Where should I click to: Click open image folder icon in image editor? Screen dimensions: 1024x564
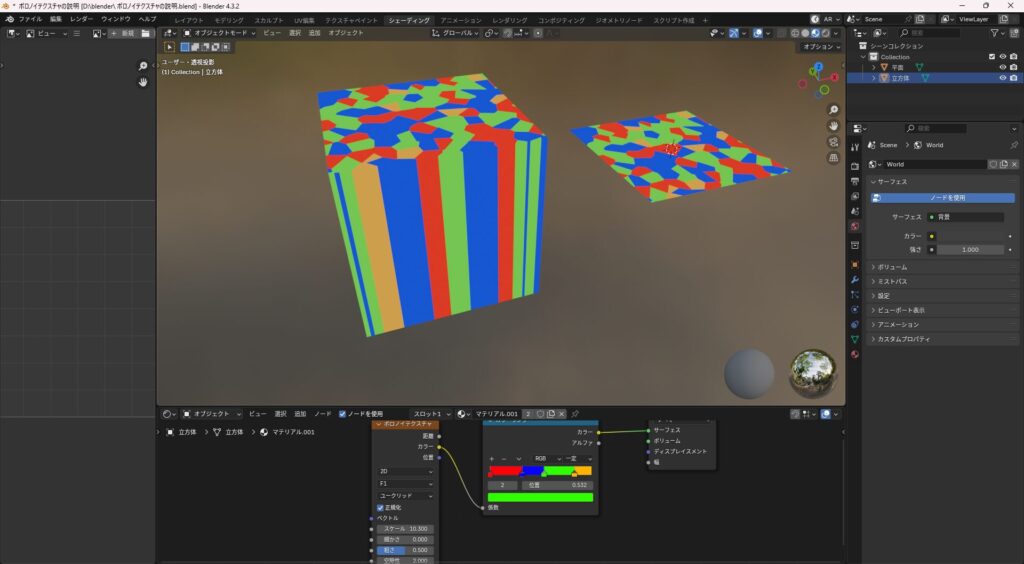click(x=145, y=33)
